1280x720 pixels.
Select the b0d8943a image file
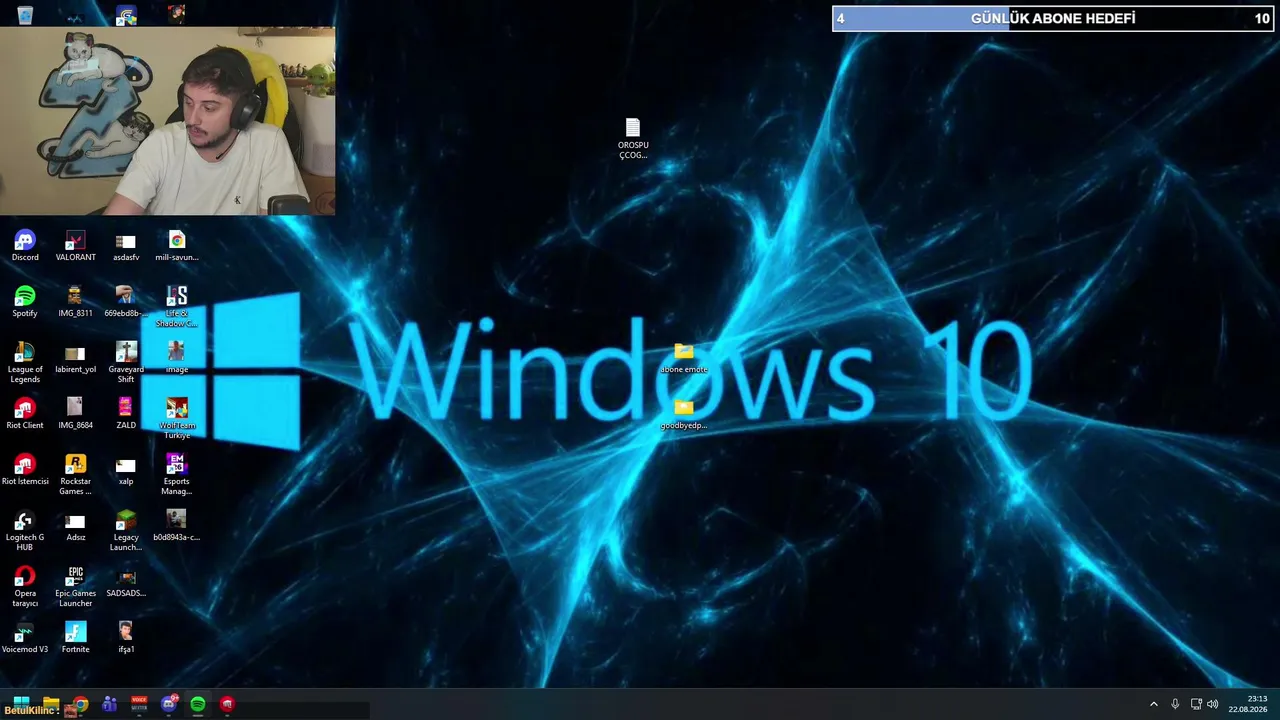tap(177, 526)
